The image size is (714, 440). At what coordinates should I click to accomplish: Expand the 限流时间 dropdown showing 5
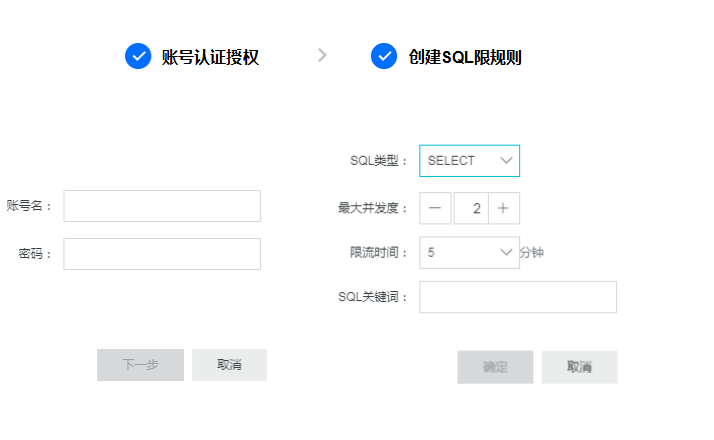coord(469,253)
